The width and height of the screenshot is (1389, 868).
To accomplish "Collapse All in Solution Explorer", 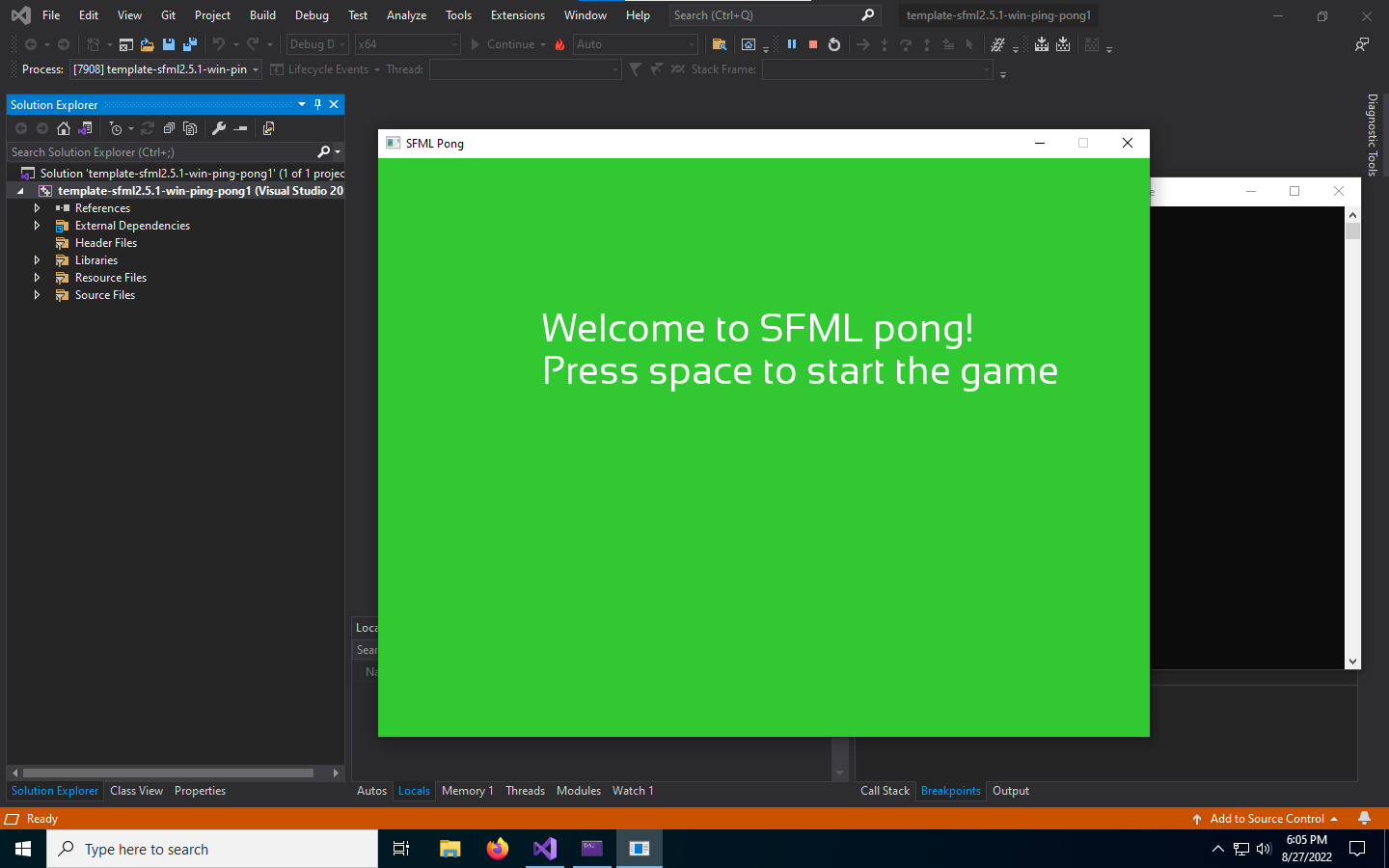I will (x=169, y=128).
